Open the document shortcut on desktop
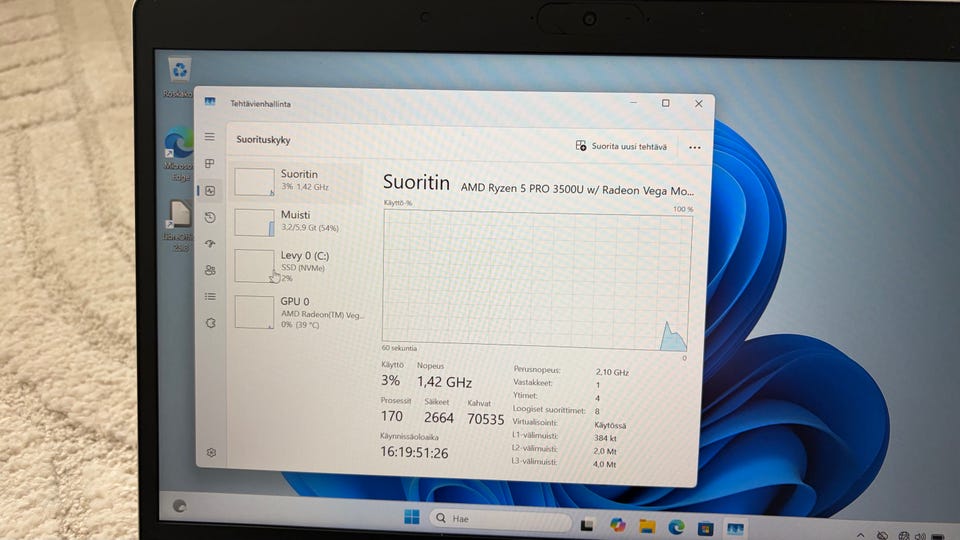The width and height of the screenshot is (960, 540). [179, 225]
